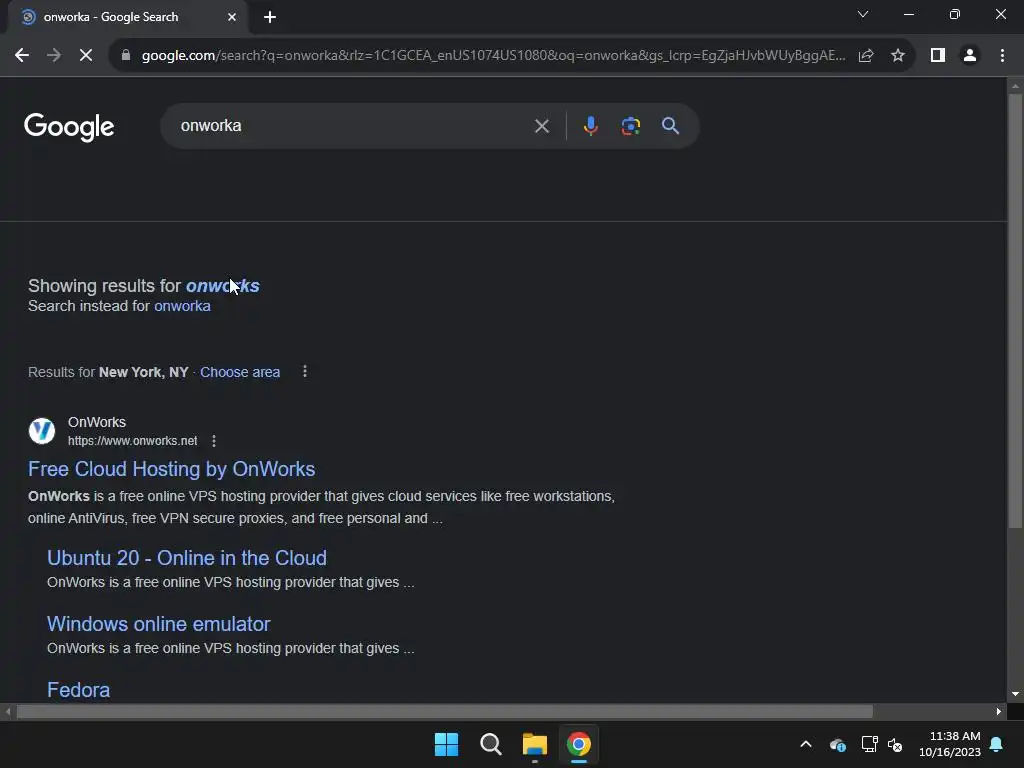
Task: Click the address bar URL
Action: click(493, 56)
